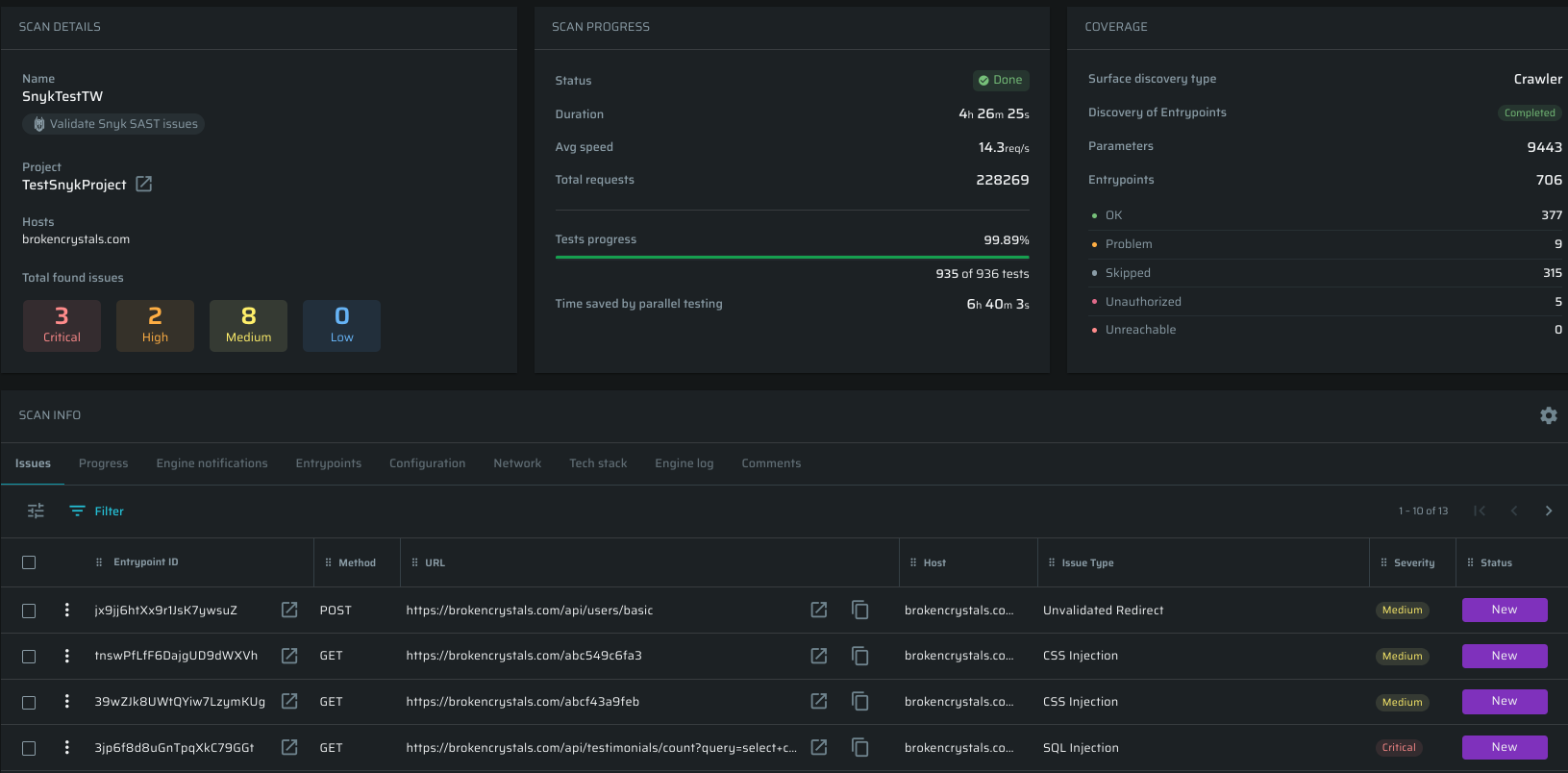
Task: Toggle the select-all issues checkbox
Action: pos(29,562)
